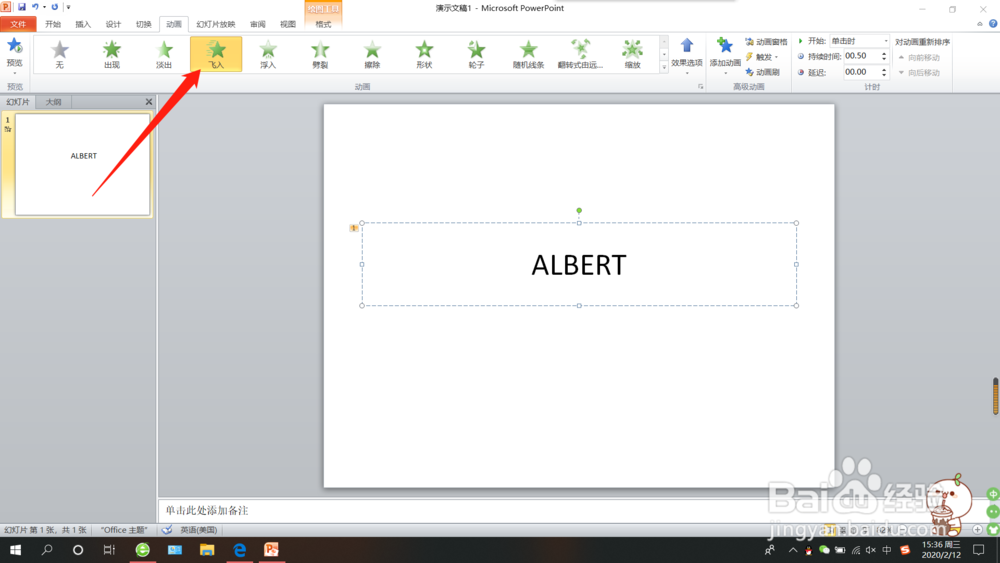
Task: Open the 添加动画 add animation menu
Action: coord(725,56)
